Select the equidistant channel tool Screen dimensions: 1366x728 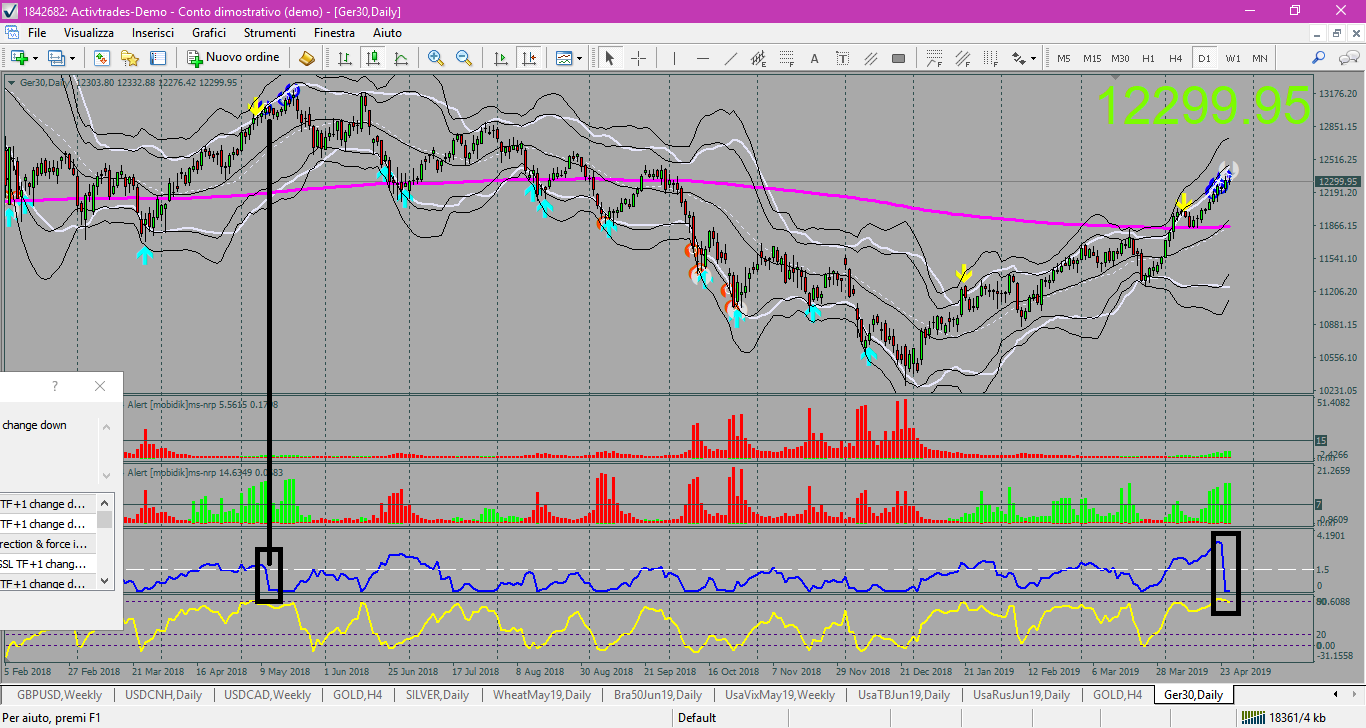[759, 58]
